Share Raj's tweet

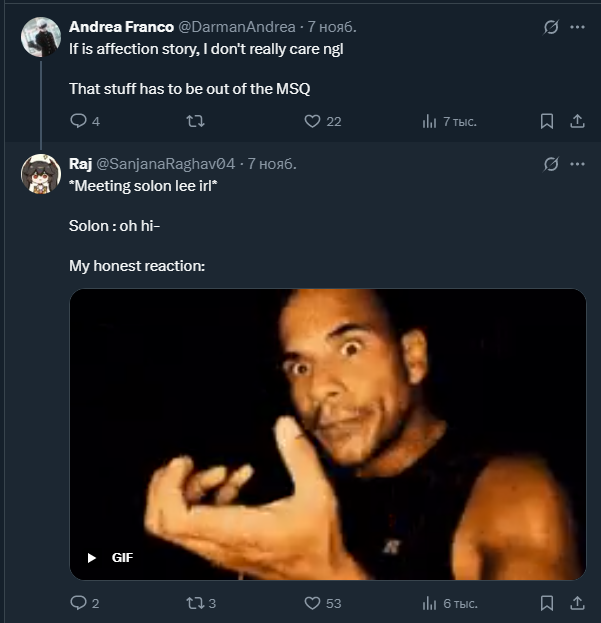pyautogui.click(x=577, y=603)
